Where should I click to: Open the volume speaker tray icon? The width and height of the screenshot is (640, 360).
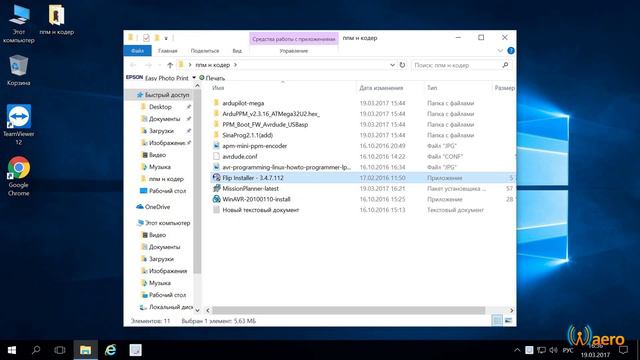(553, 350)
